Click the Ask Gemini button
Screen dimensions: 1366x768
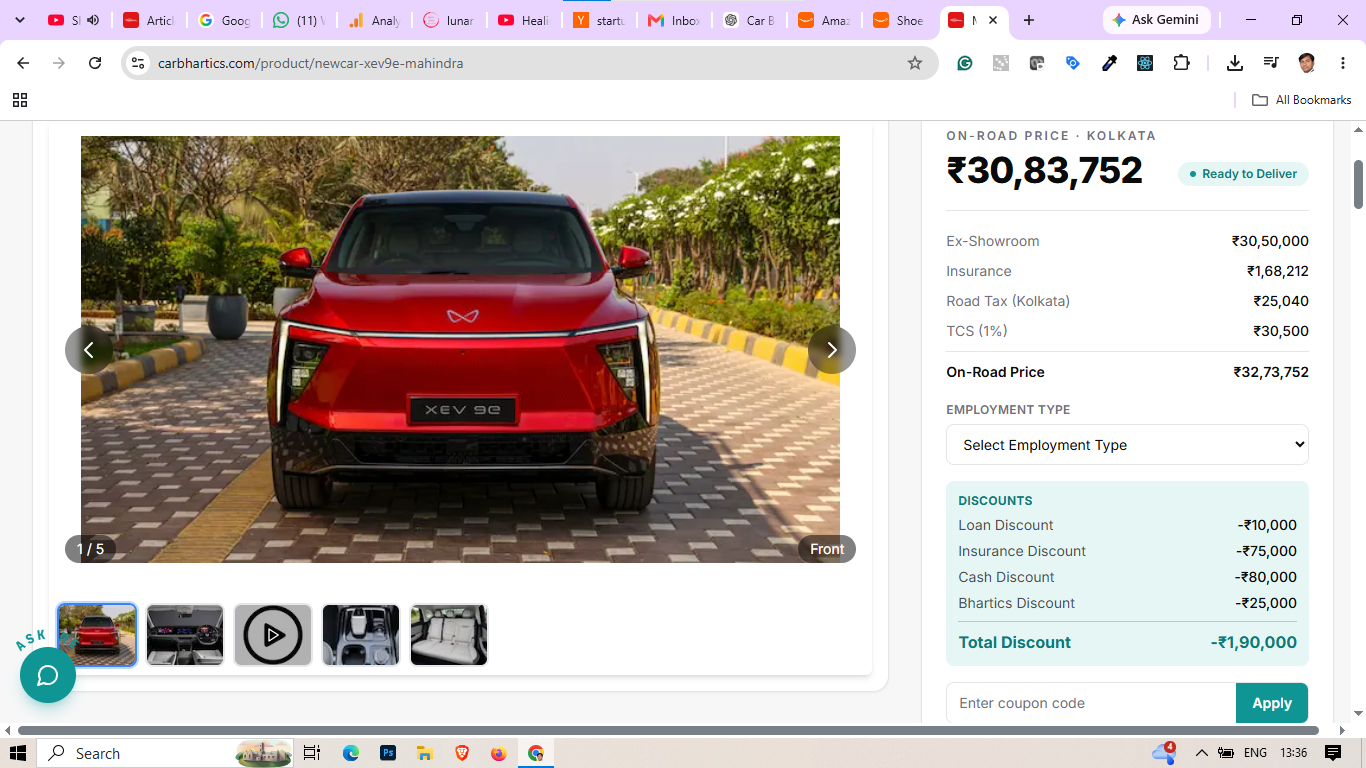[x=1156, y=20]
